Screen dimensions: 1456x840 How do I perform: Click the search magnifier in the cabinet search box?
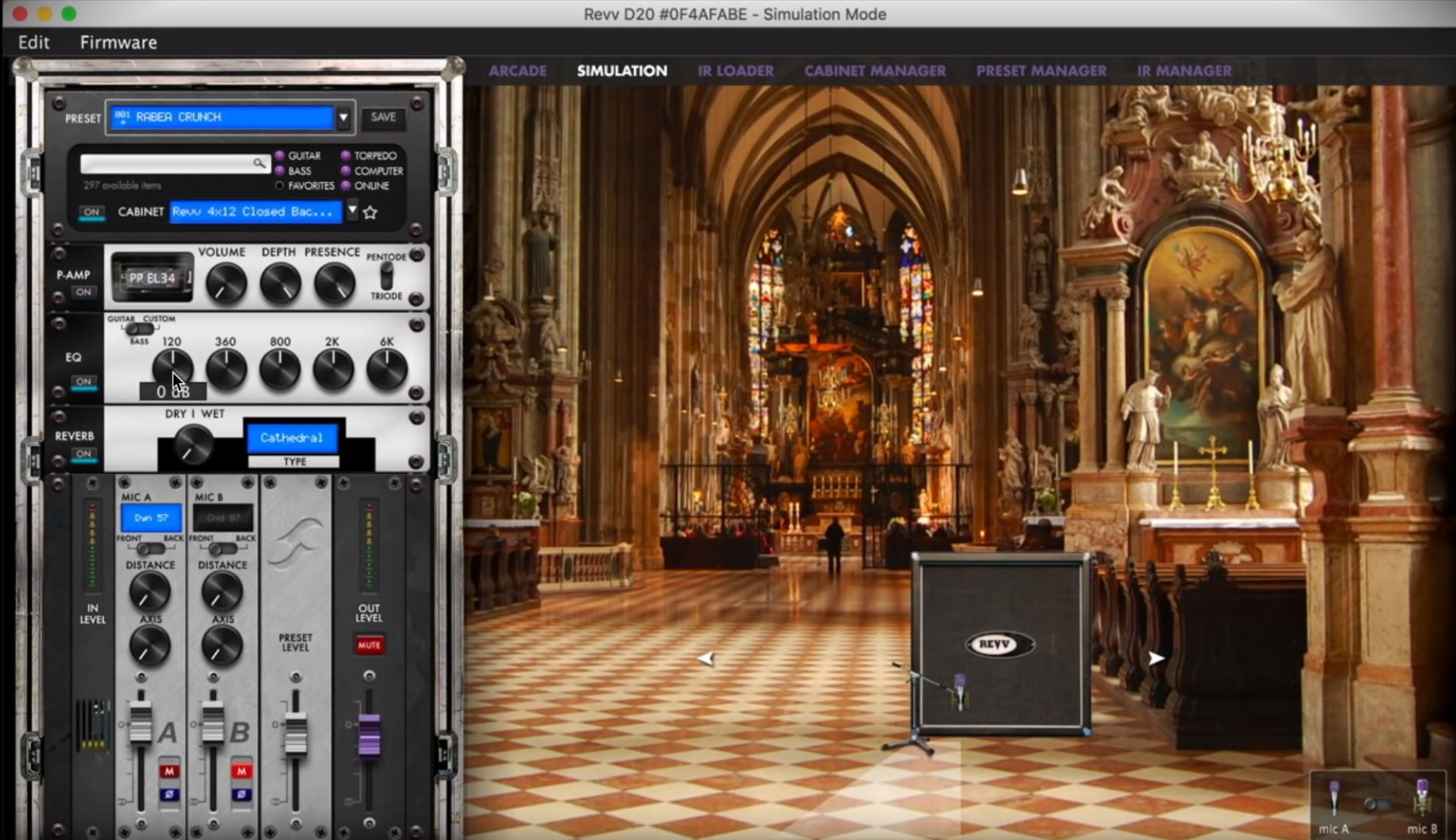point(259,163)
